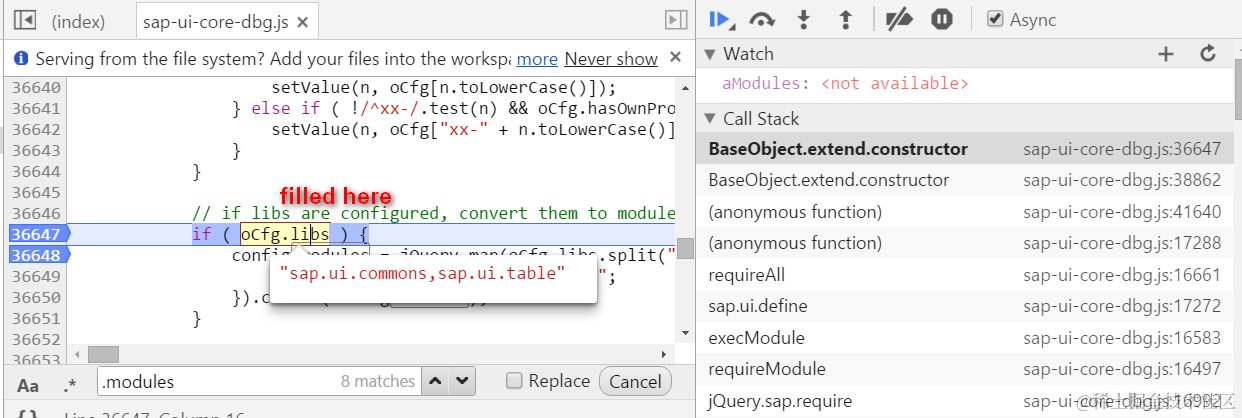Viewport: 1242px width, 418px height.
Task: Focus the .modules search field
Action: pos(258,381)
